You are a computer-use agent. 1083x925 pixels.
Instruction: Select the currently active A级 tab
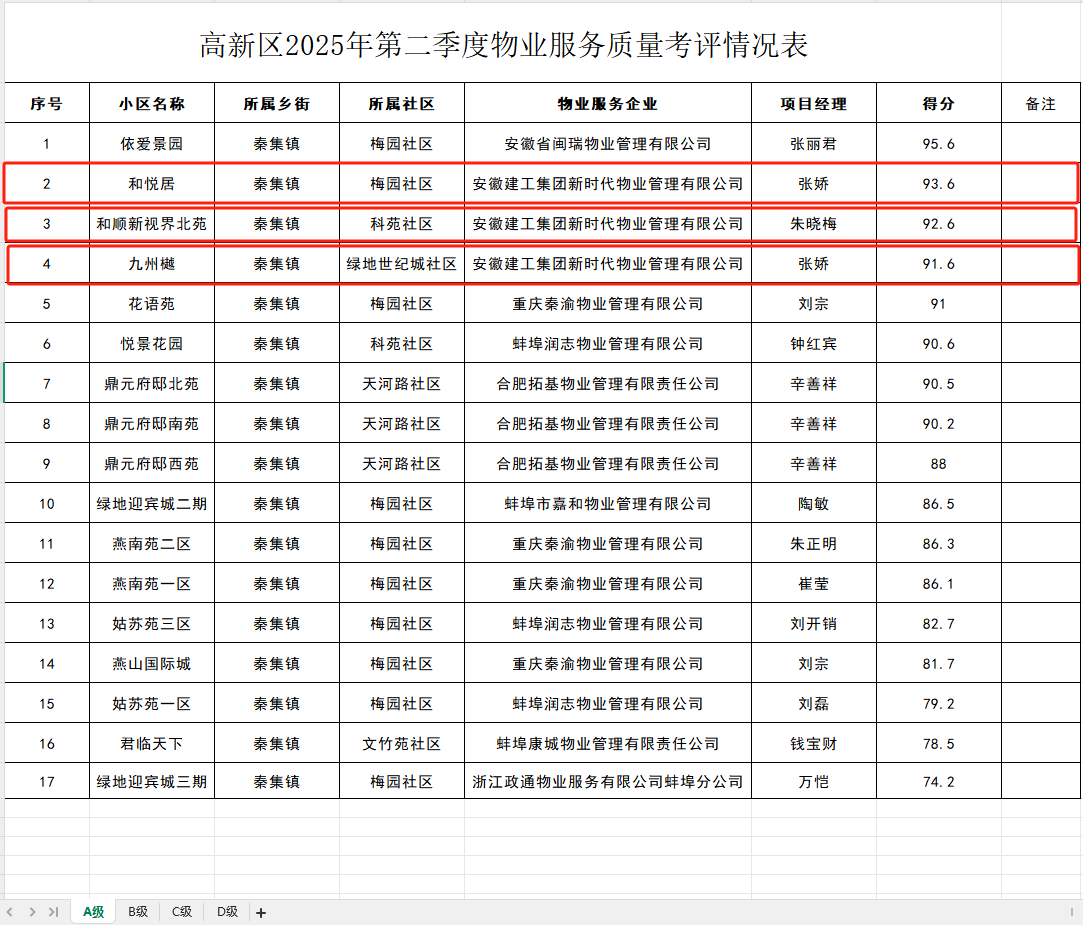click(x=92, y=912)
